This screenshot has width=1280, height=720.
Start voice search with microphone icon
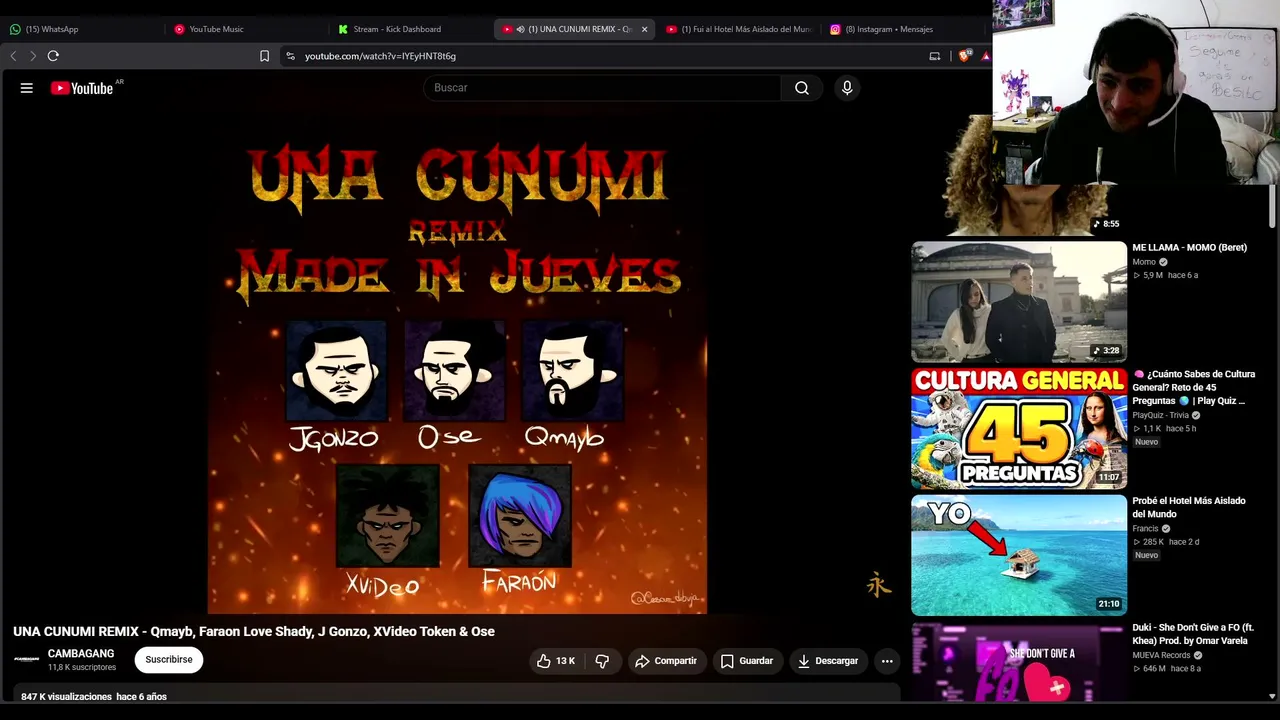coord(847,88)
